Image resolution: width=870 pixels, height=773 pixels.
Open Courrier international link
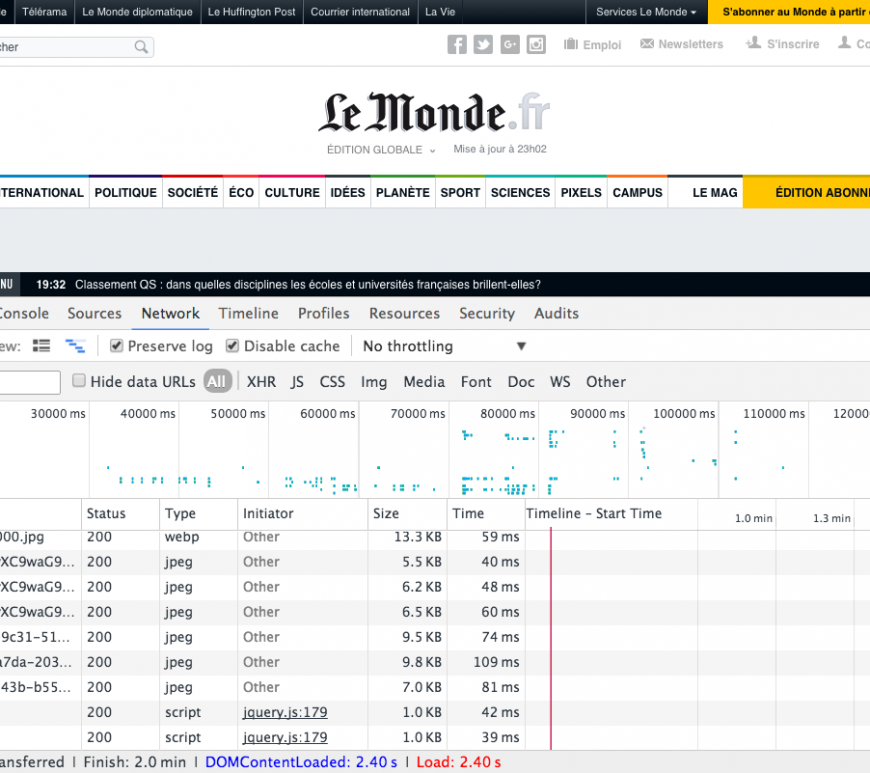(360, 12)
